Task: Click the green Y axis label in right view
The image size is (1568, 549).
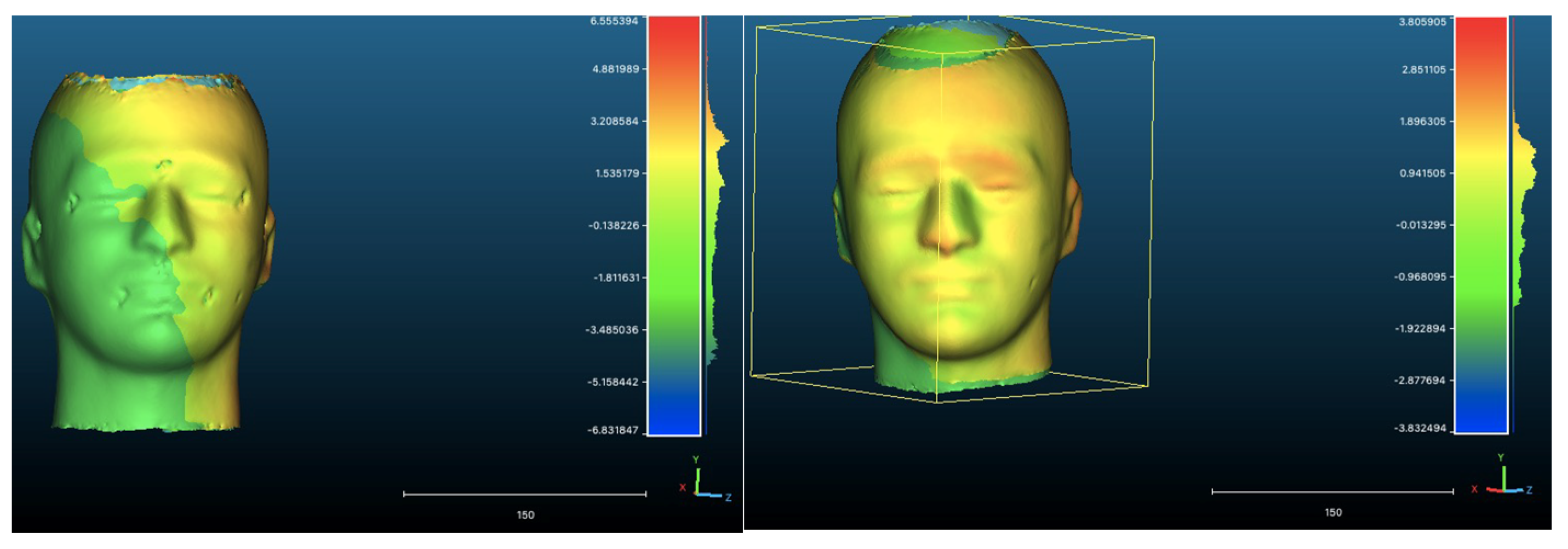Action: pyautogui.click(x=1501, y=458)
